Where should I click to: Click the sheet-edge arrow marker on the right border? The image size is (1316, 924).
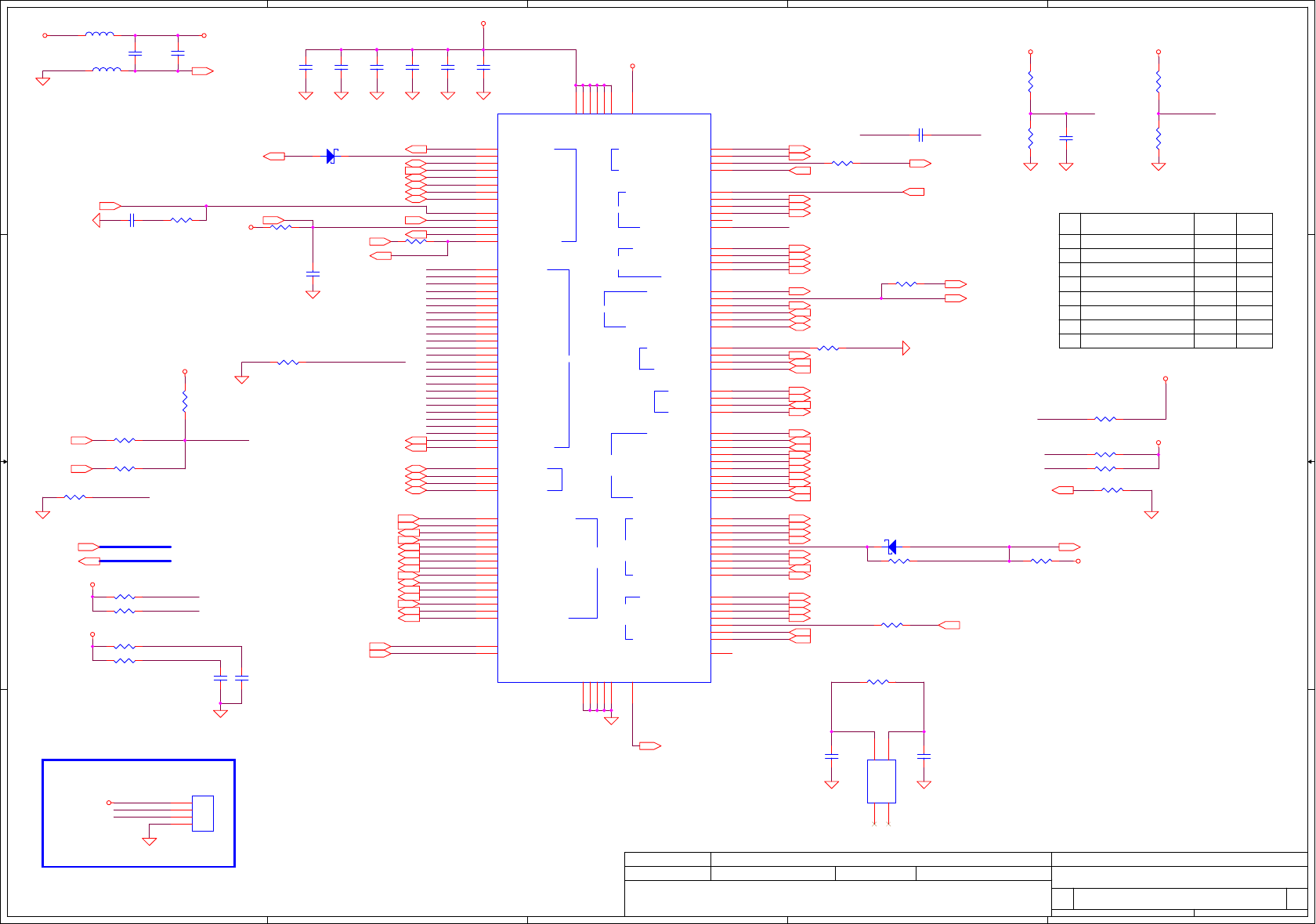coord(1311,462)
